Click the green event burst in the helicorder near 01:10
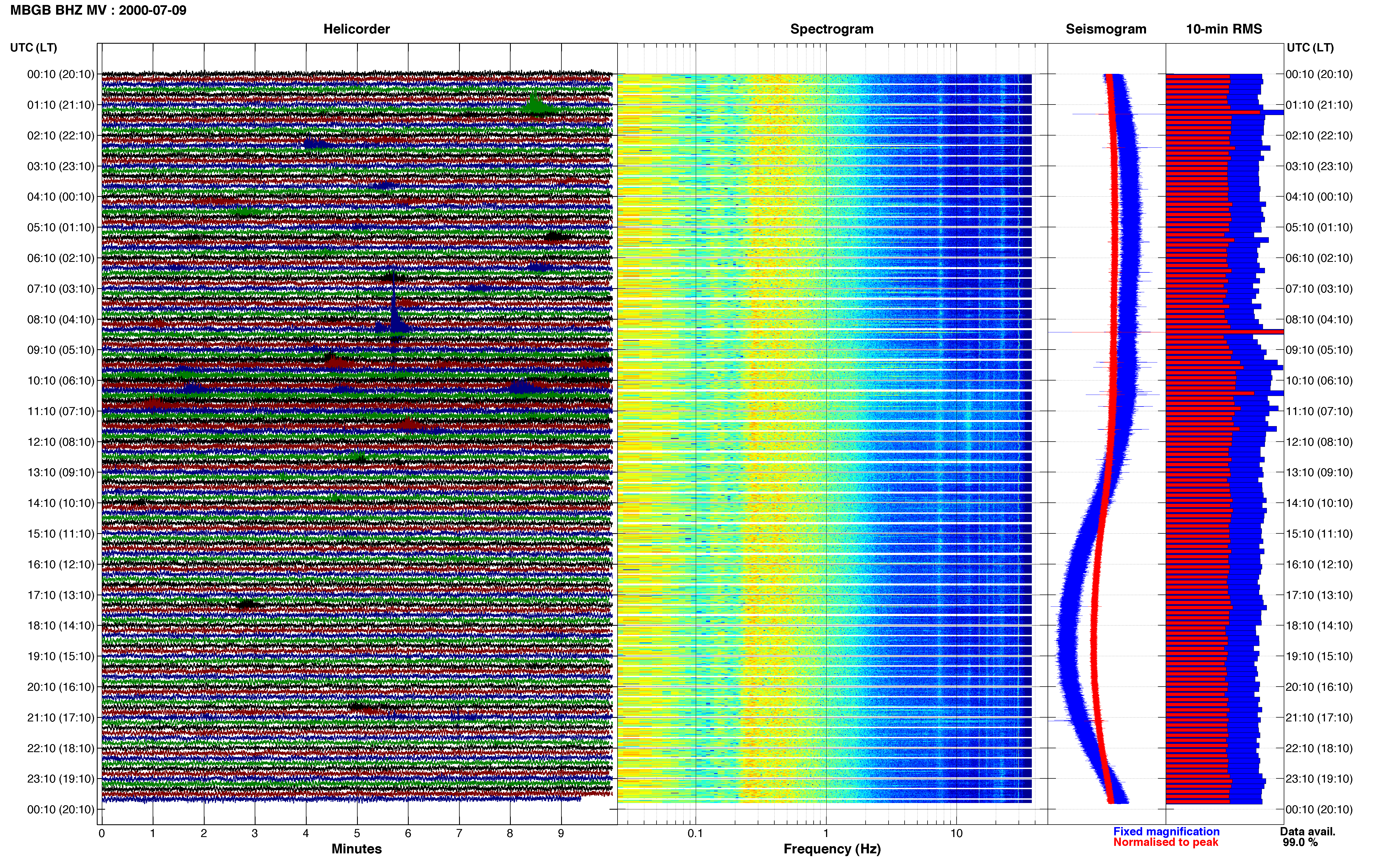1388x868 pixels. pos(536,104)
